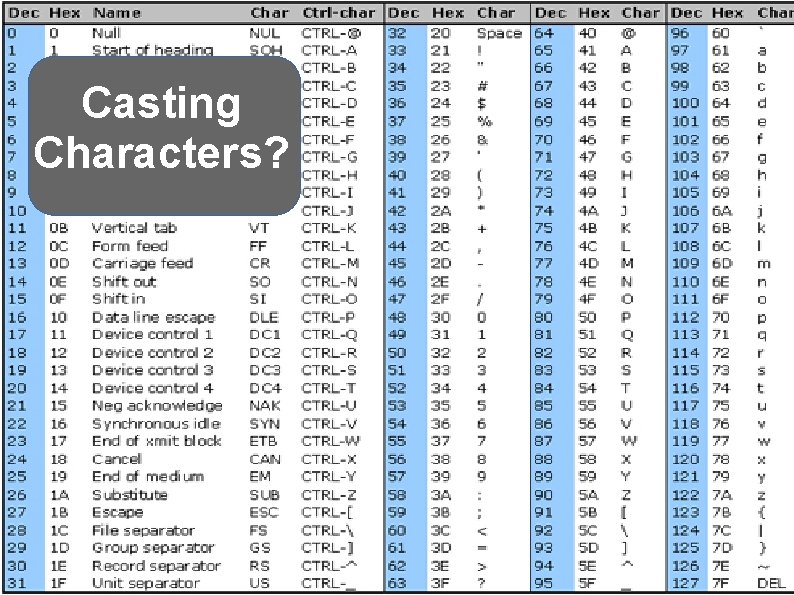The height and width of the screenshot is (595, 794).
Task: Click hex value '1F' cell
Action: click(58, 583)
